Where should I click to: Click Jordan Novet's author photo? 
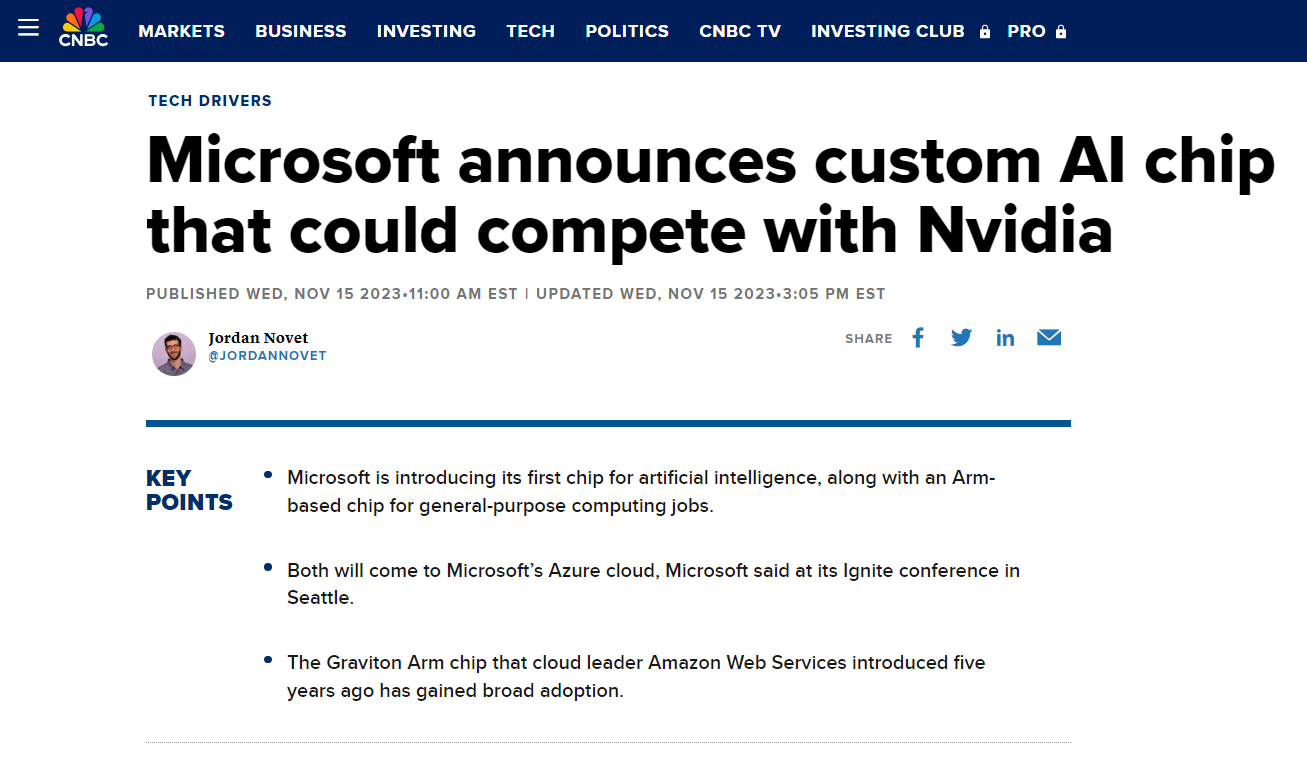pos(174,354)
